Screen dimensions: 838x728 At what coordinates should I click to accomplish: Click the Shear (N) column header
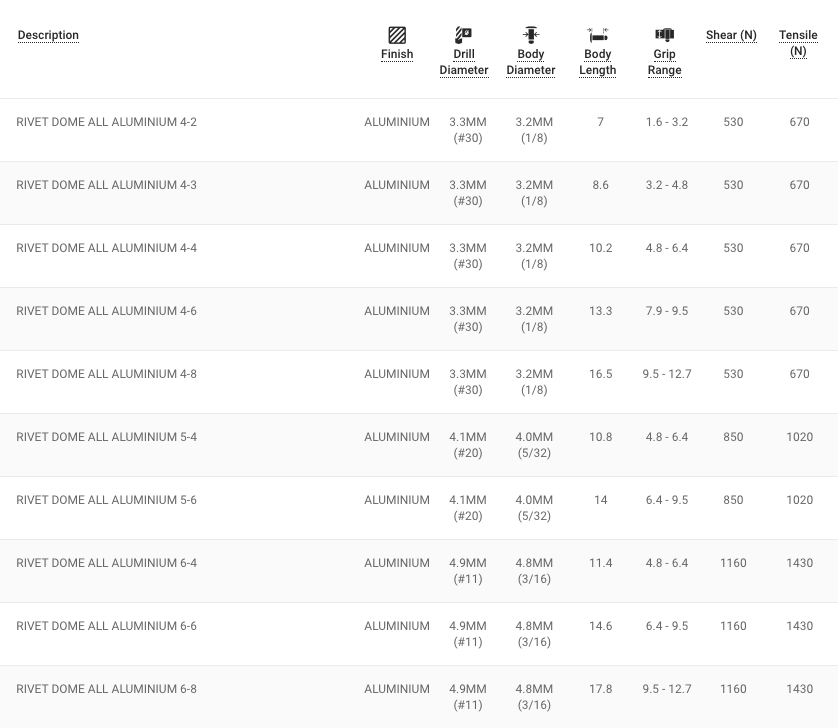[731, 35]
